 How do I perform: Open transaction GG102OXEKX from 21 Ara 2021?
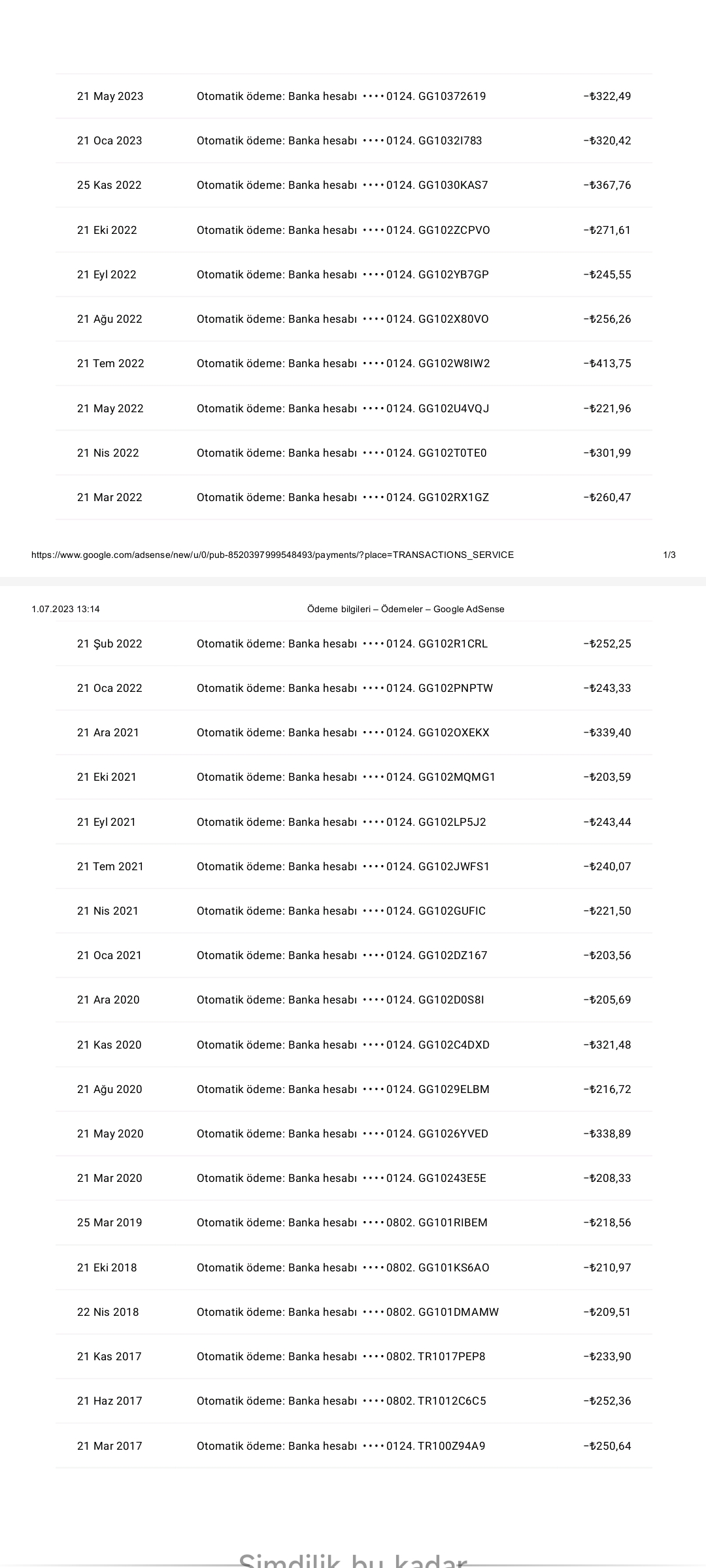pyautogui.click(x=454, y=733)
